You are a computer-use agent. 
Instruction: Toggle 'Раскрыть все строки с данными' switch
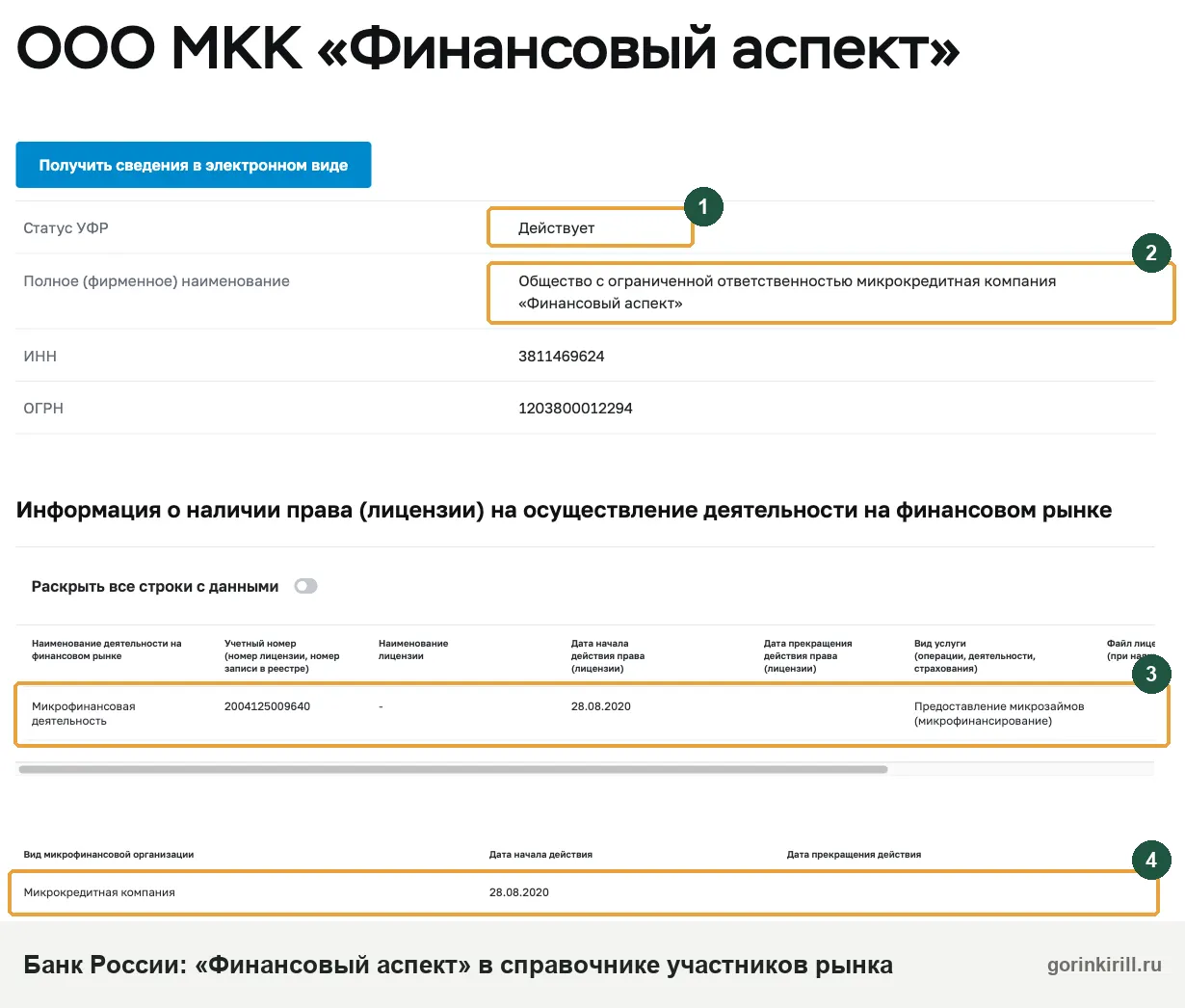305,586
